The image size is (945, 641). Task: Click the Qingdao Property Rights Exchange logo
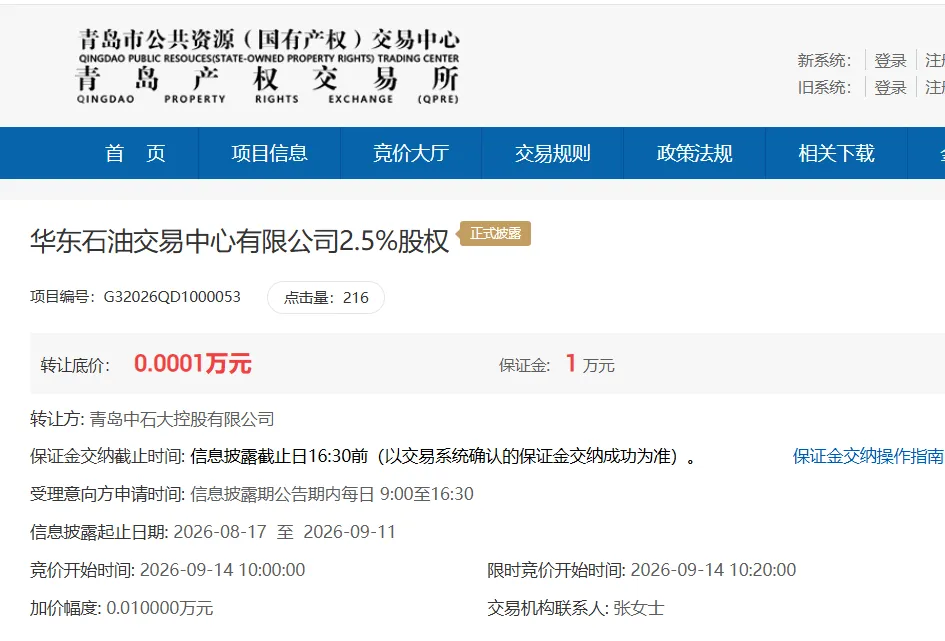(268, 67)
